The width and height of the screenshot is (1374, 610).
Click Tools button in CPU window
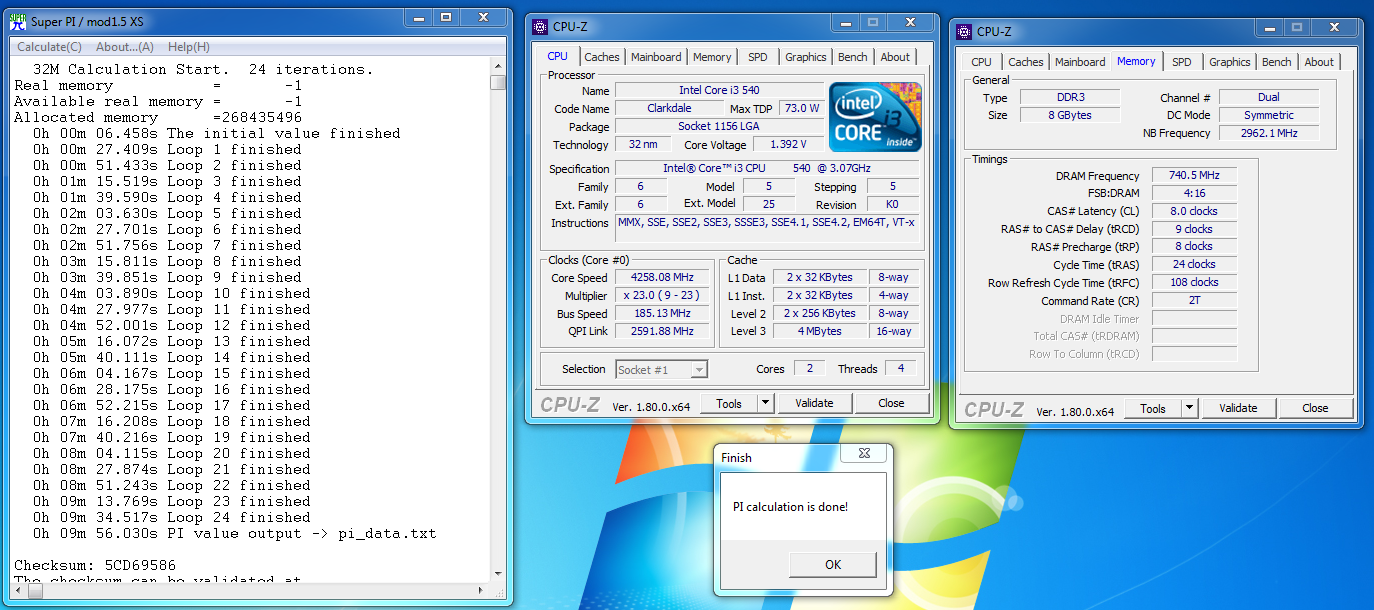tap(729, 403)
